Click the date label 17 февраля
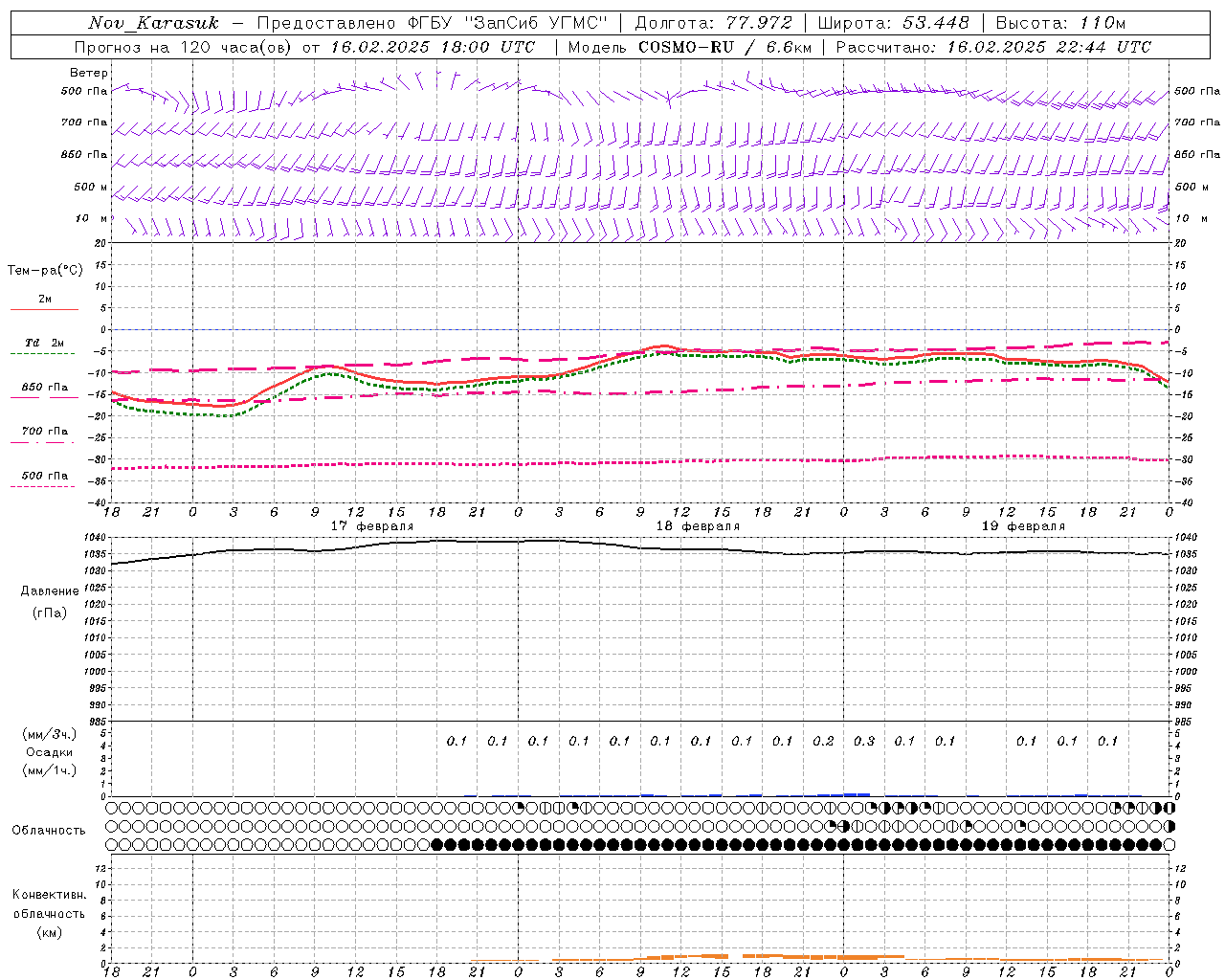The width and height of the screenshot is (1225, 980). [372, 526]
